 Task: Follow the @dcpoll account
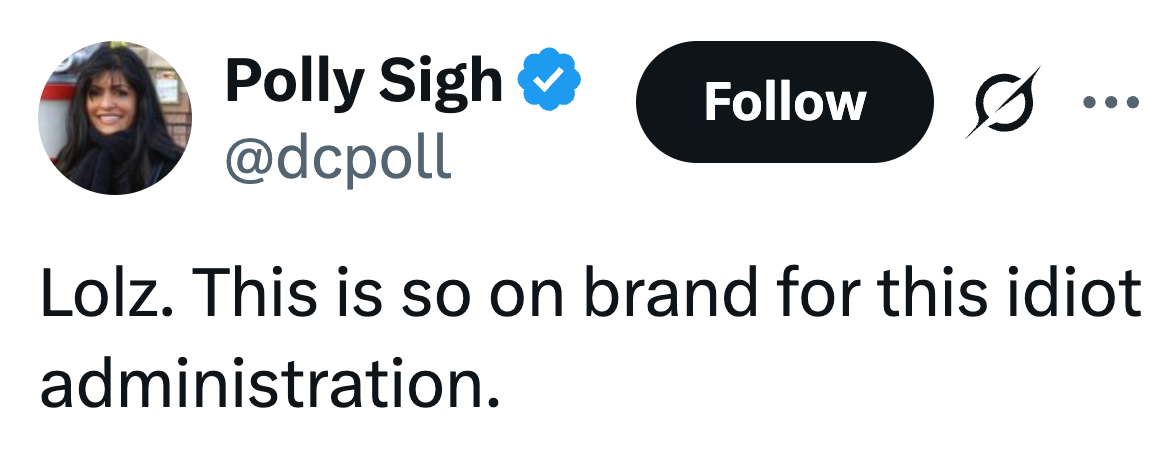[785, 102]
